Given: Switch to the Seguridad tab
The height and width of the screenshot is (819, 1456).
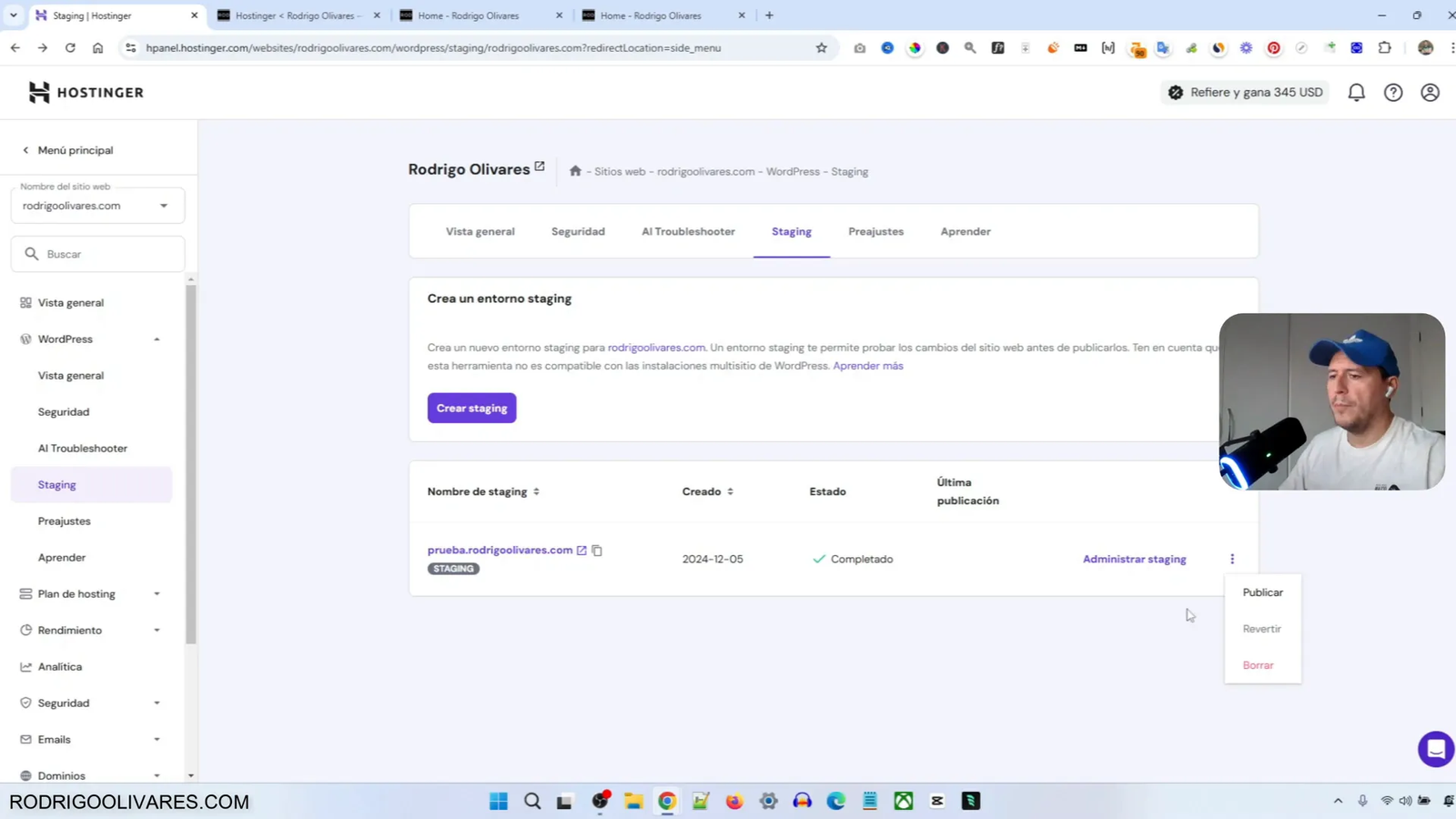Looking at the screenshot, I should (577, 231).
